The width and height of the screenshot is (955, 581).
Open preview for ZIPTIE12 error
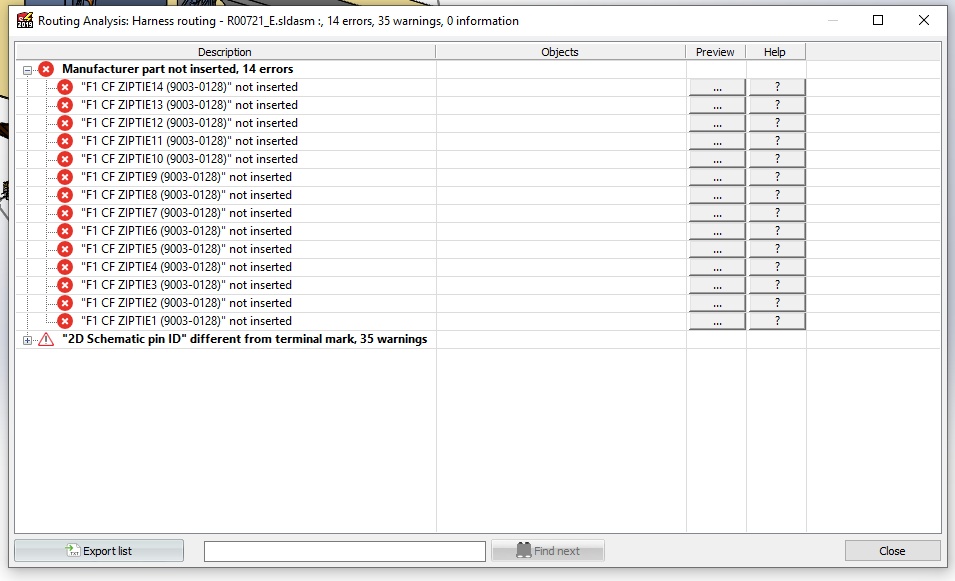(x=717, y=123)
